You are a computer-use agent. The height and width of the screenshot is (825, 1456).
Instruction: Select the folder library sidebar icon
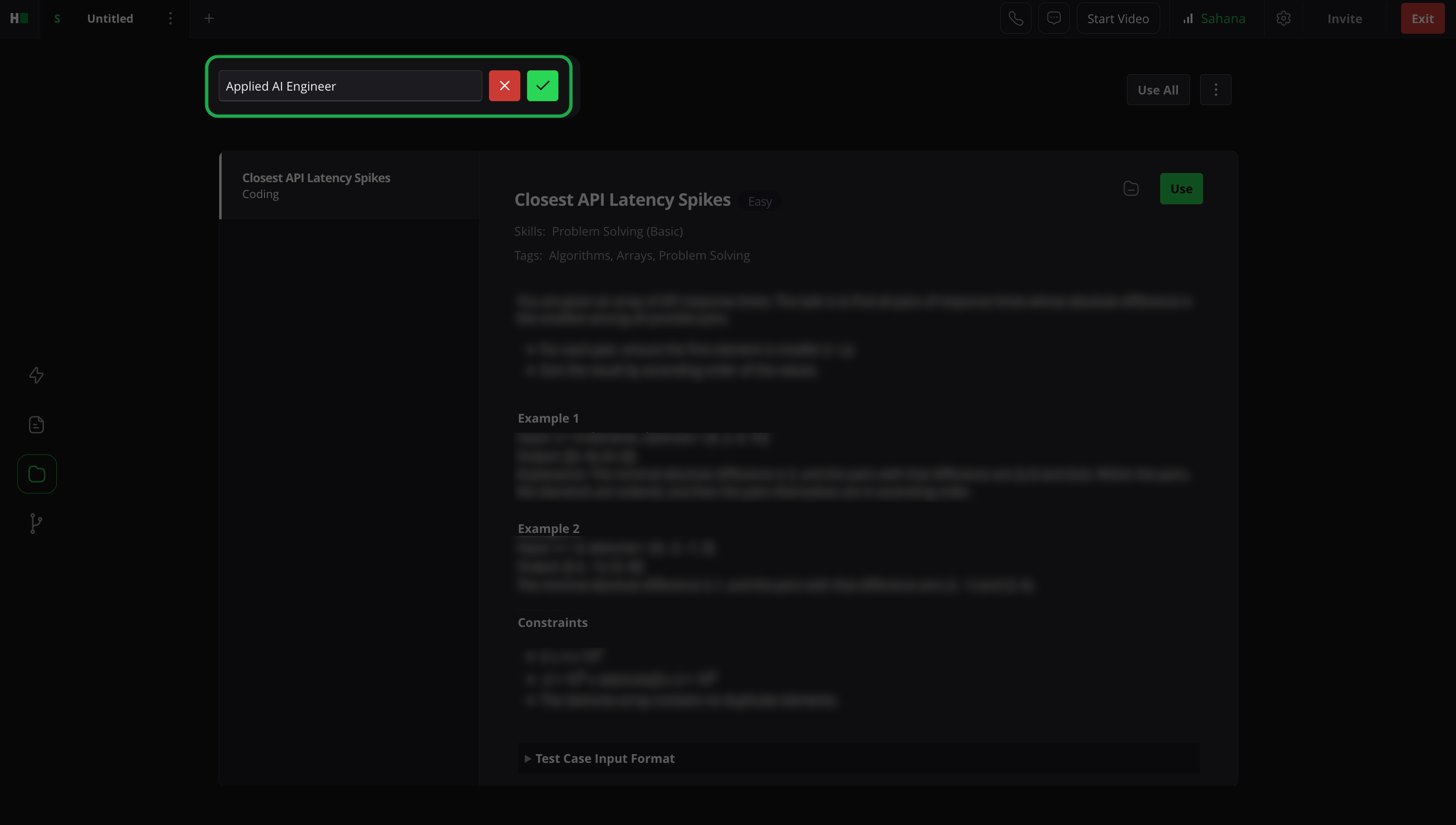coord(37,474)
